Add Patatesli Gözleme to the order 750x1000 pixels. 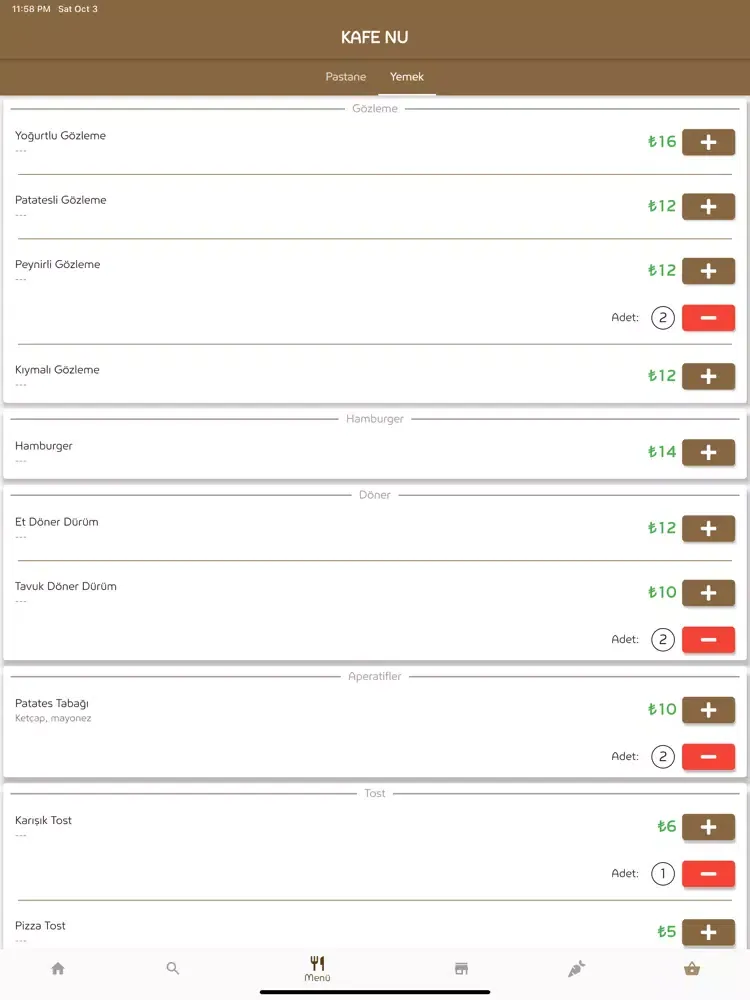coord(708,206)
